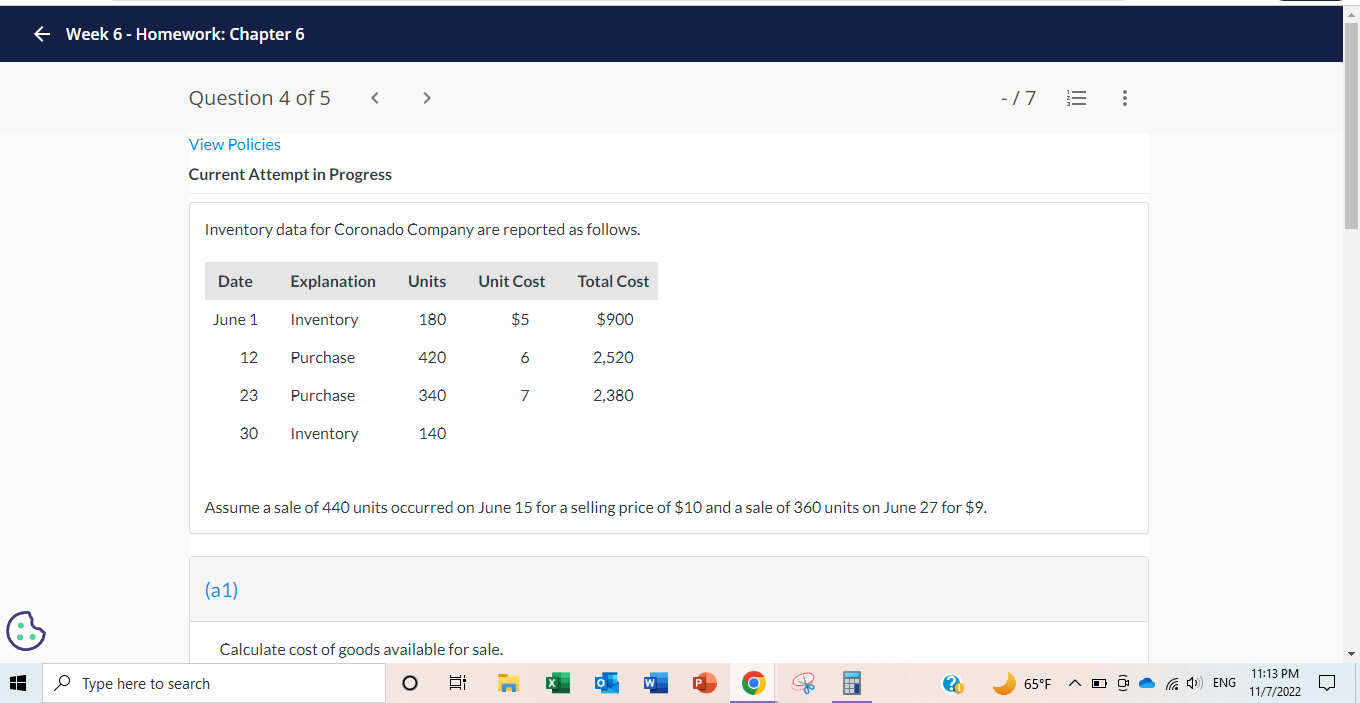Image resolution: width=1360 pixels, height=703 pixels.
Task: Open the View Policies link
Action: click(x=235, y=145)
